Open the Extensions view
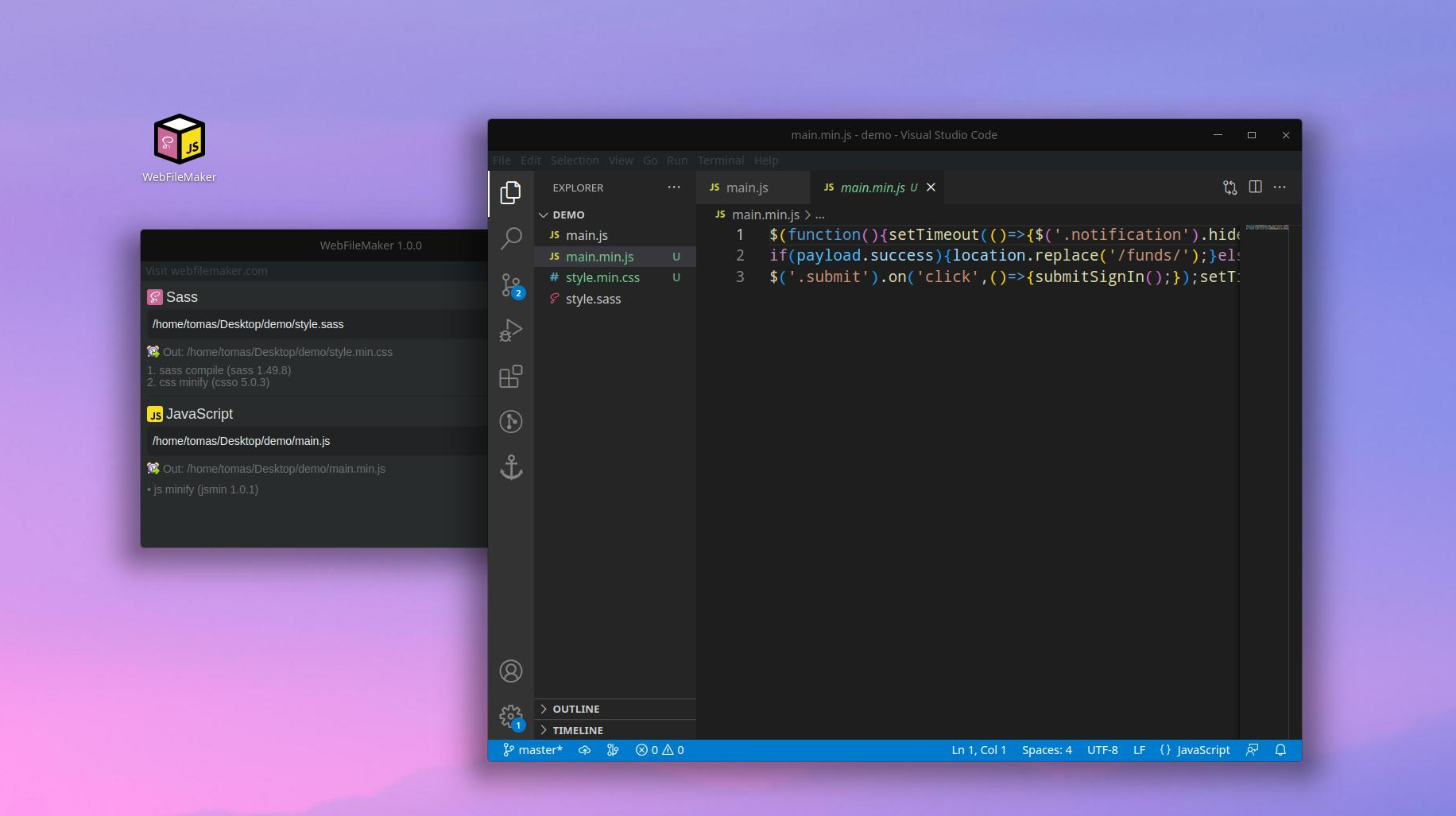The width and height of the screenshot is (1456, 816). 511,376
